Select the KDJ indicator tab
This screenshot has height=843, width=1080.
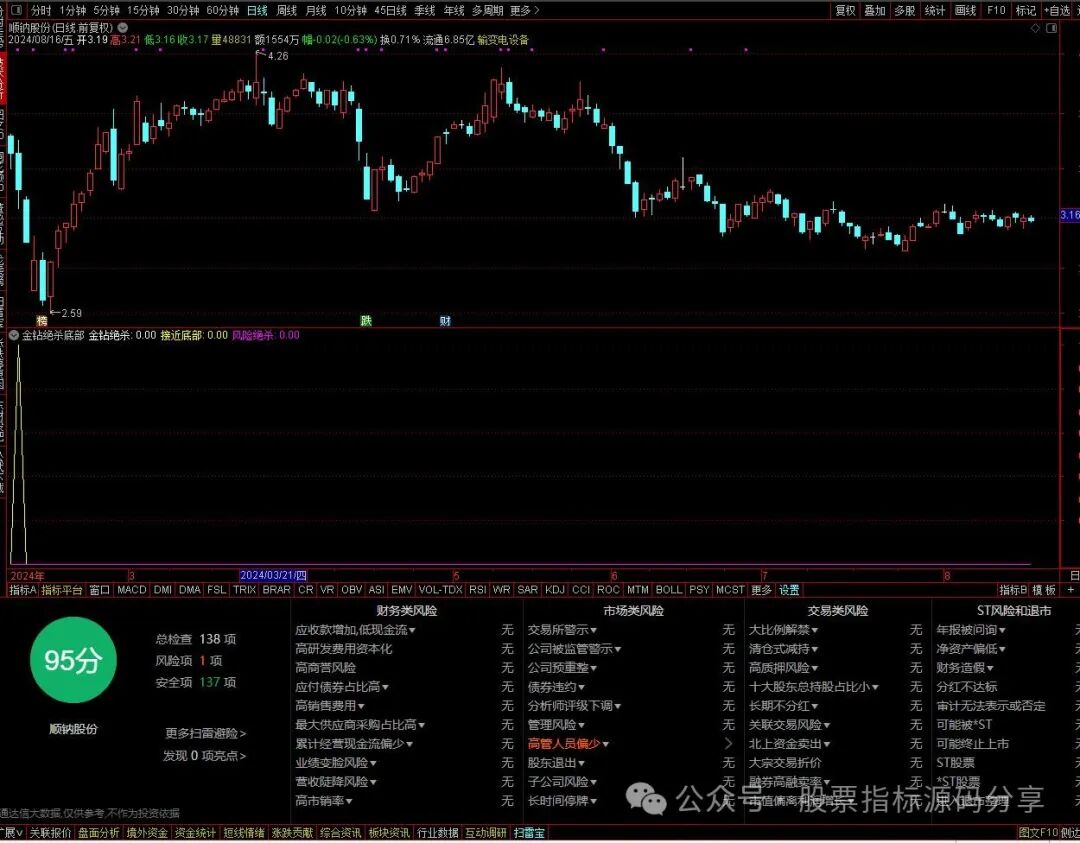554,590
